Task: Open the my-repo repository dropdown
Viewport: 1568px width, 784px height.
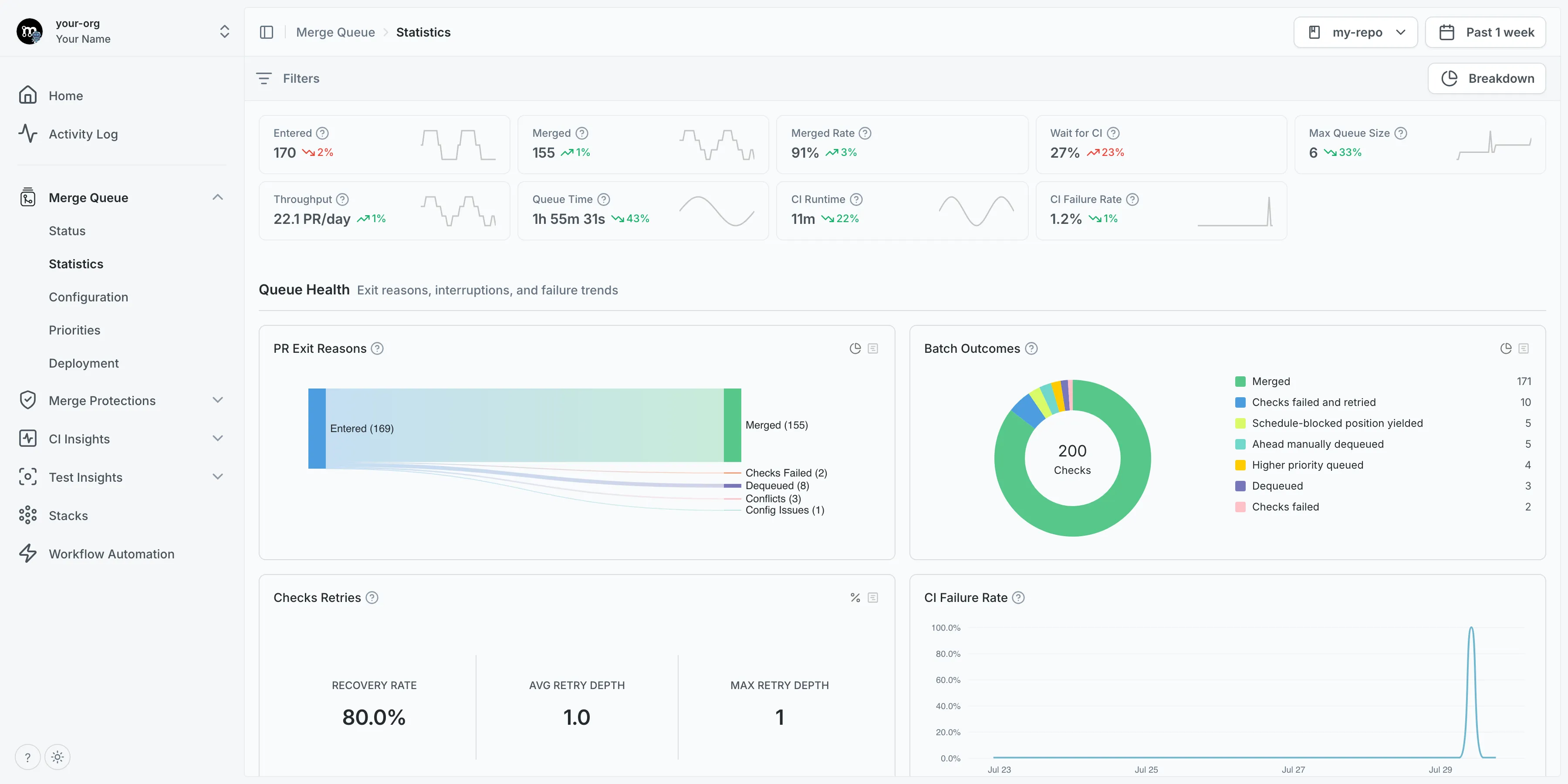Action: 1355,32
